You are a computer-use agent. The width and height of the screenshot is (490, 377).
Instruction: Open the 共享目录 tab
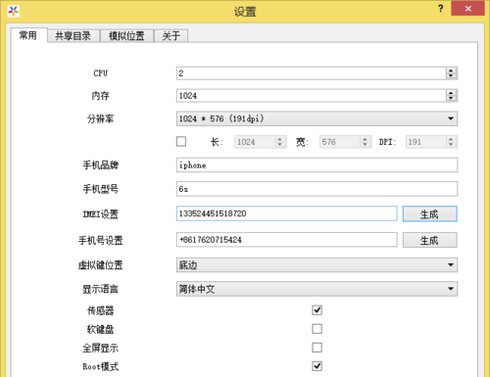pos(73,36)
